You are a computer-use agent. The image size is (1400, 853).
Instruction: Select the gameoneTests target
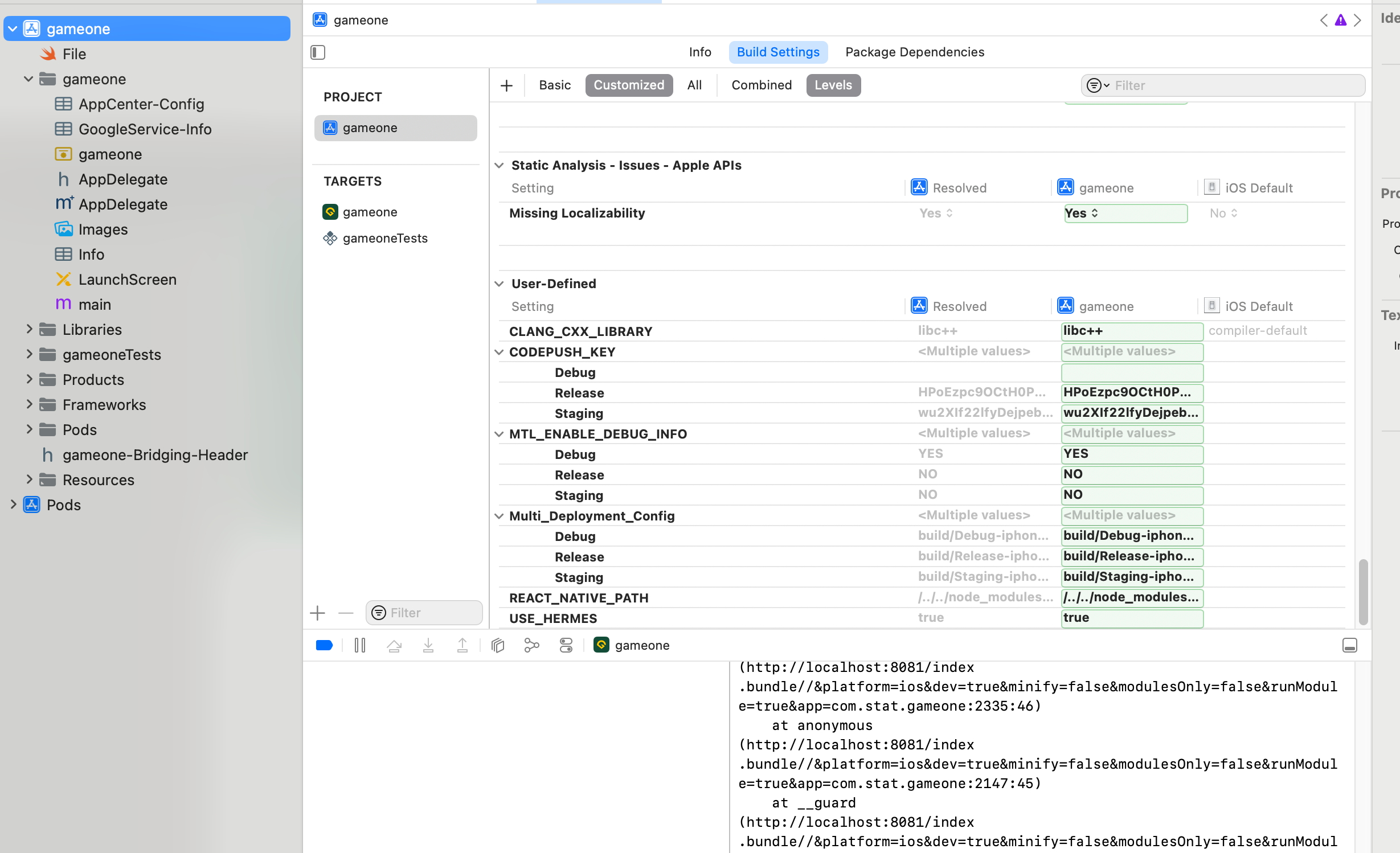pyautogui.click(x=384, y=238)
